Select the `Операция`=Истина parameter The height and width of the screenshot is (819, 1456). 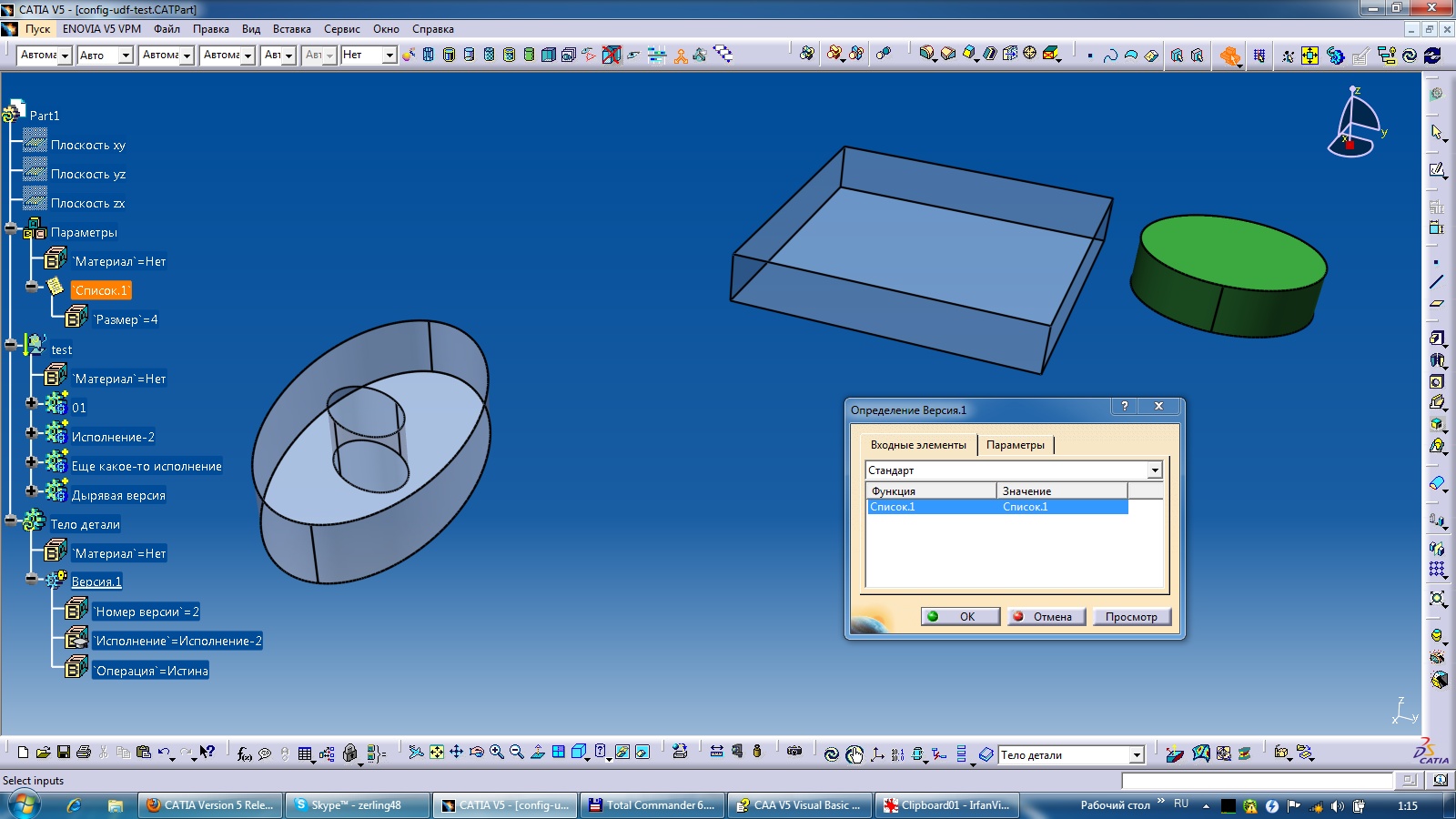click(152, 671)
